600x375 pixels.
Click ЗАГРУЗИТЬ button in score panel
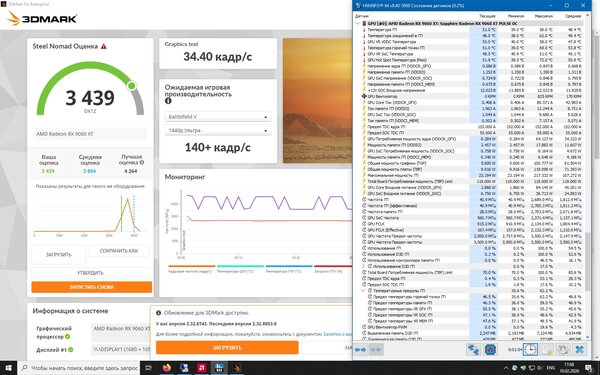(x=59, y=255)
